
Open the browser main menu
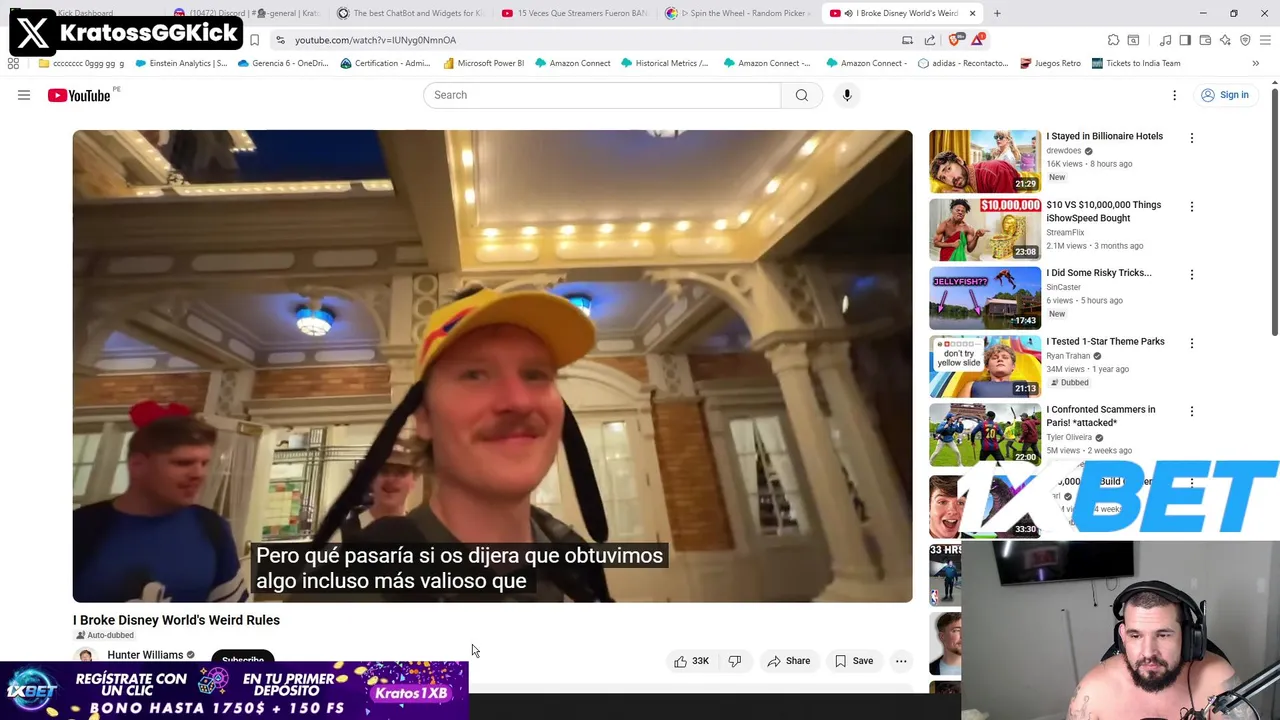tap(1265, 40)
